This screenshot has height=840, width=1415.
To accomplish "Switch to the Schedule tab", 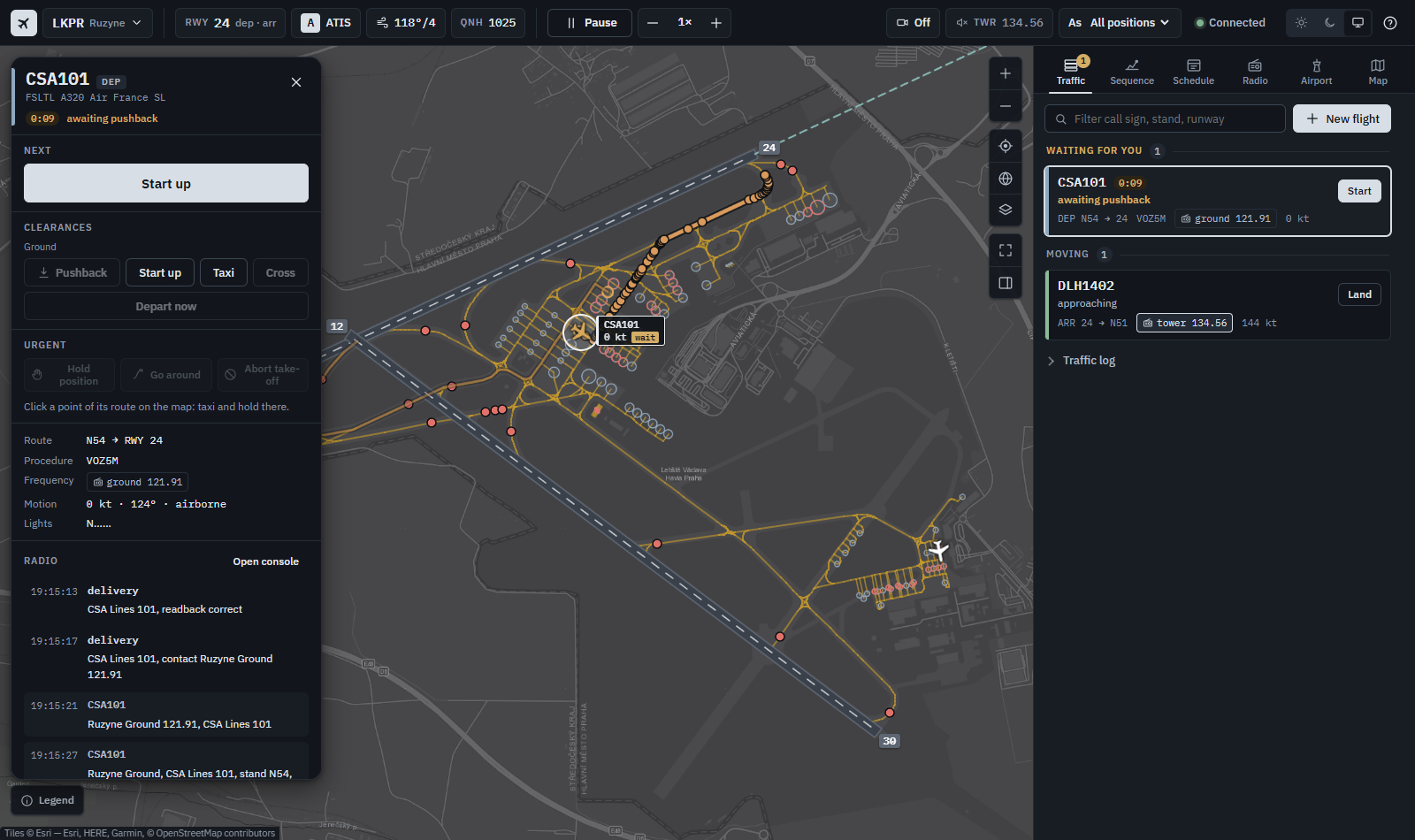I will click(x=1194, y=72).
